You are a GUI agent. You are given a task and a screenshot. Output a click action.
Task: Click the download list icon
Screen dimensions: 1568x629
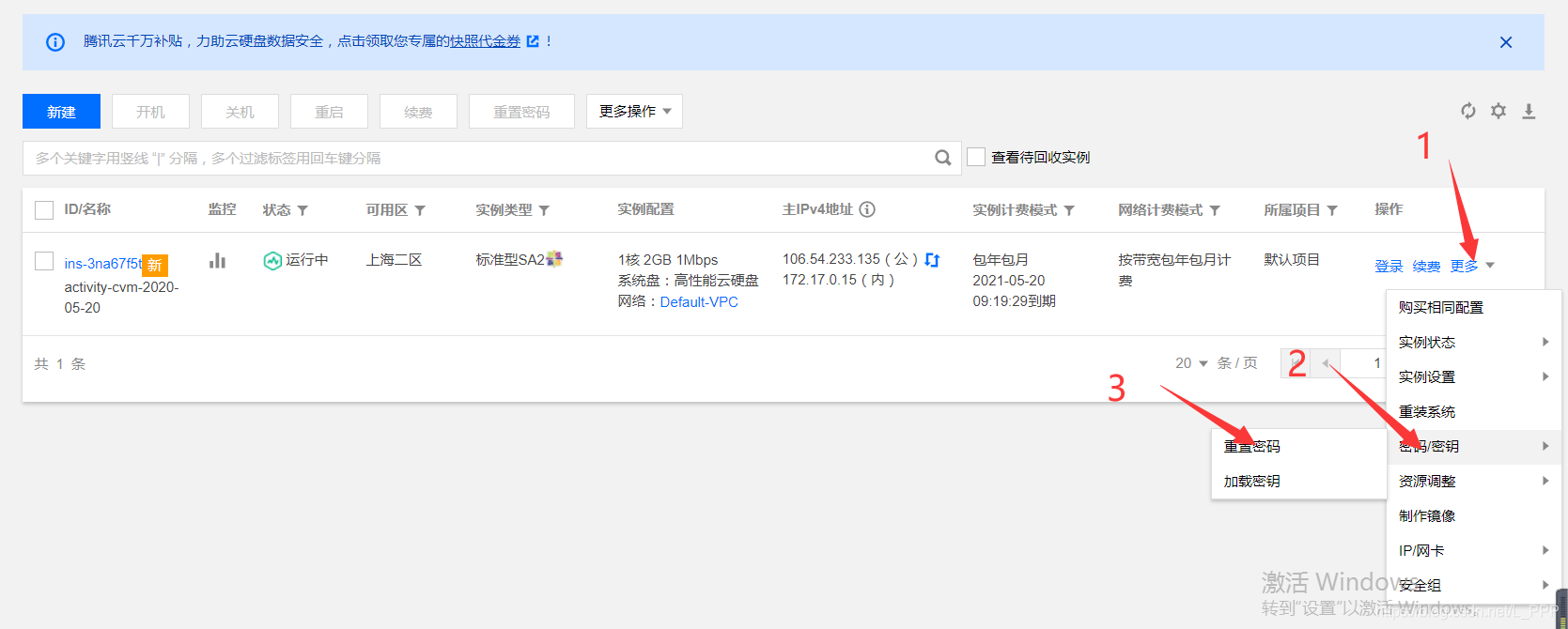coord(1529,111)
